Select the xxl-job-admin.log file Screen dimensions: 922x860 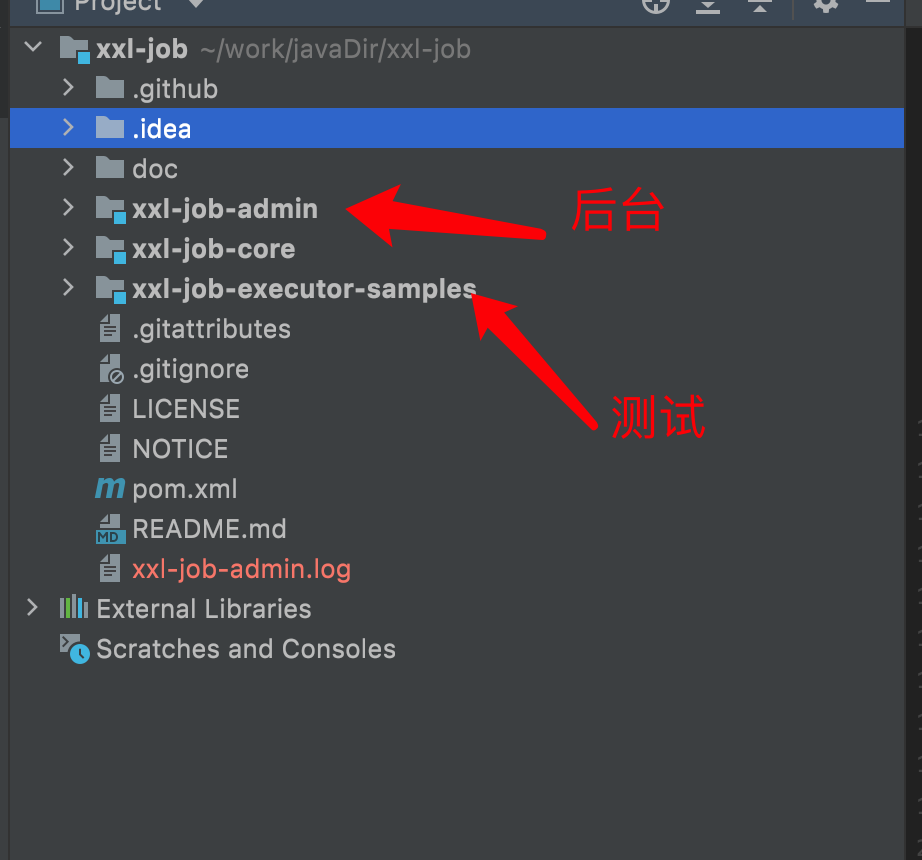point(241,569)
